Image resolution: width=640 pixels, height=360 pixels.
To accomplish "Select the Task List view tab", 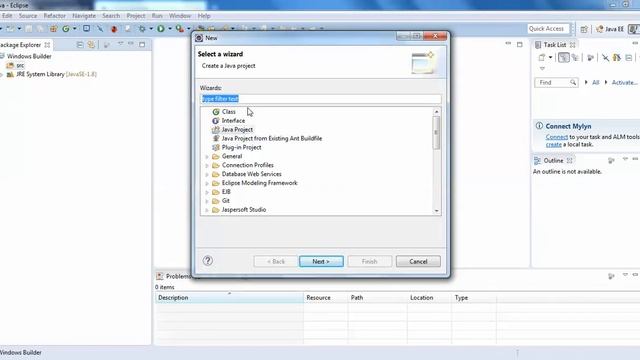I will point(555,44).
